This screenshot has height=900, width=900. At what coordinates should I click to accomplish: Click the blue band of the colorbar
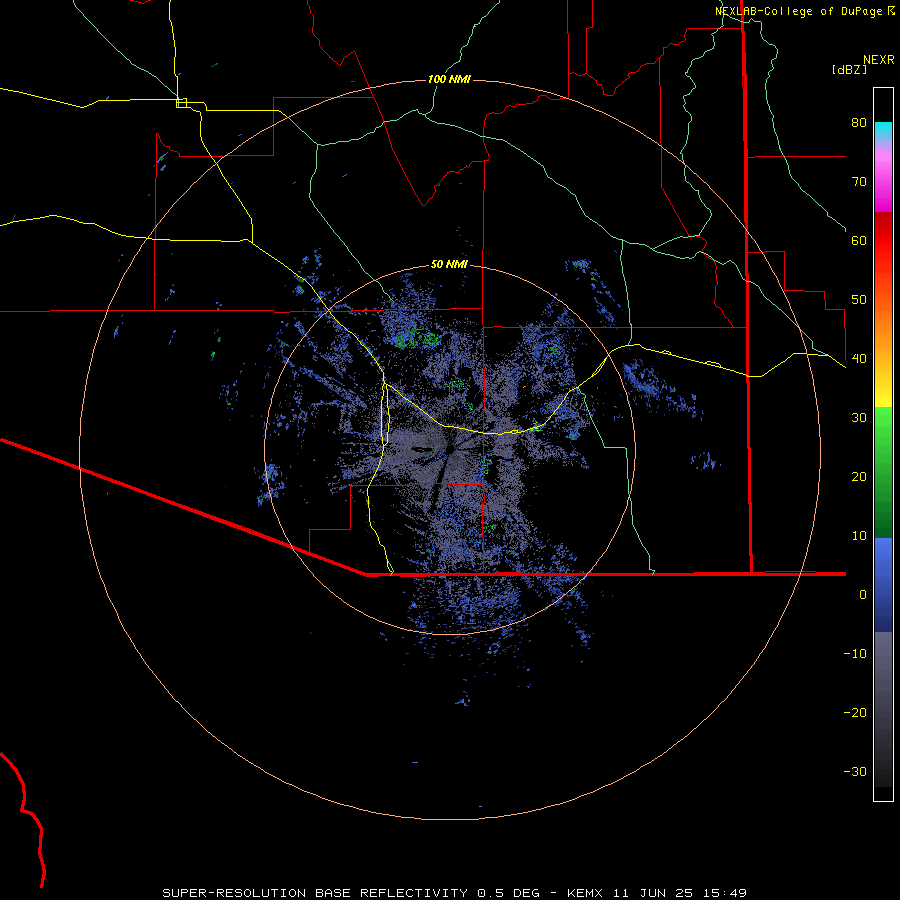tap(883, 585)
